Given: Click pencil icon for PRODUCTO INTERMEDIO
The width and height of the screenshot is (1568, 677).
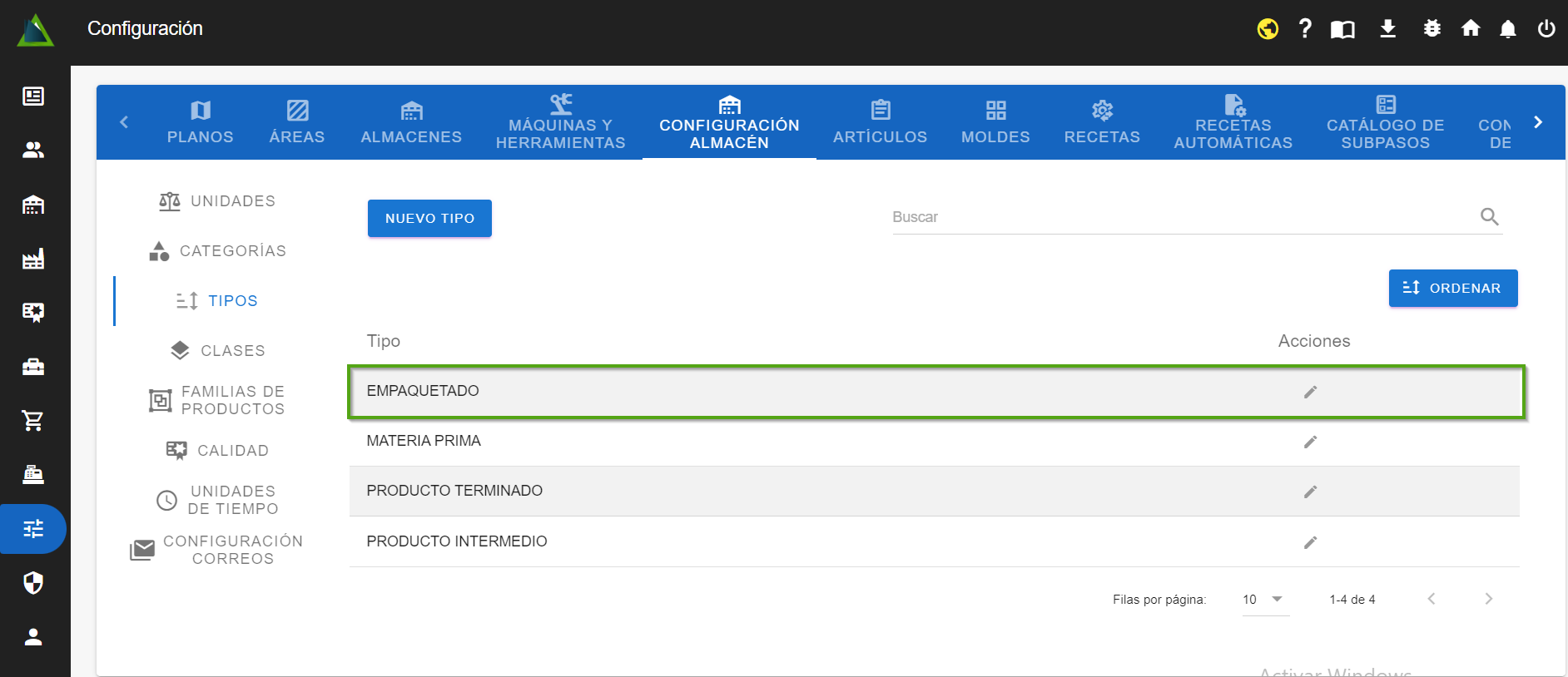Looking at the screenshot, I should click(x=1310, y=542).
